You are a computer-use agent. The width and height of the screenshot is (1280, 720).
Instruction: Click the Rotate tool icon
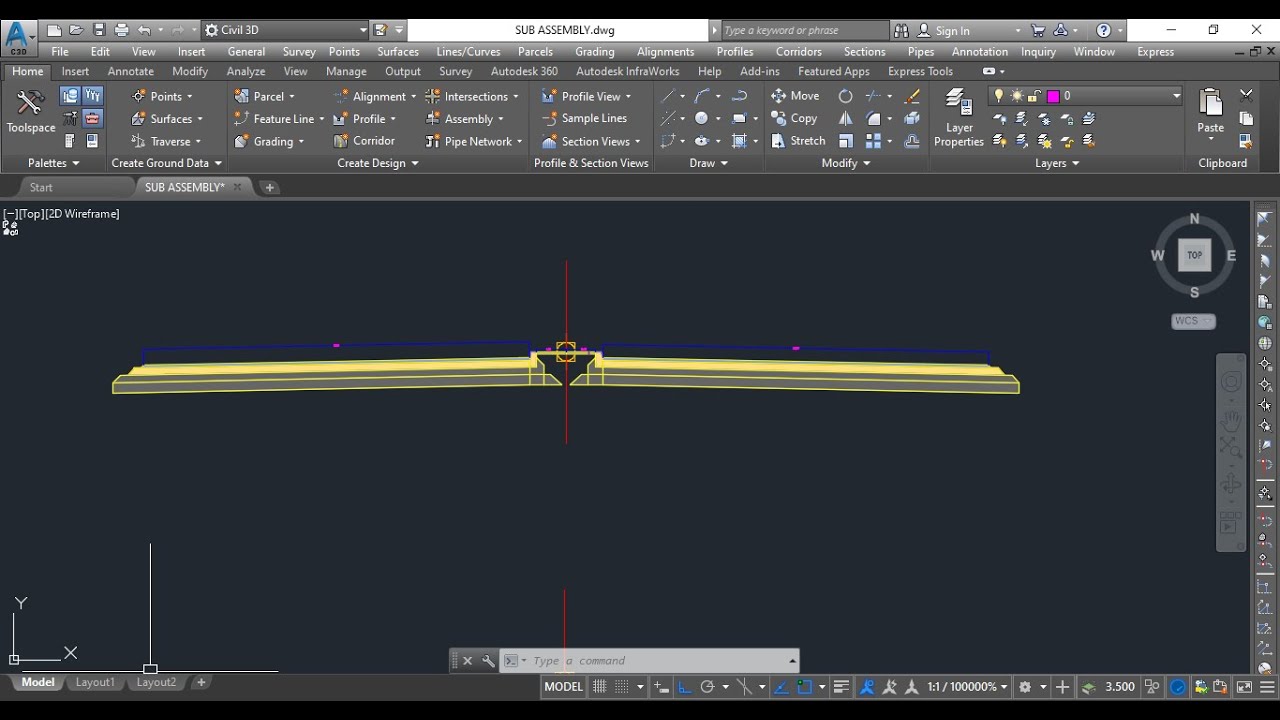846,96
